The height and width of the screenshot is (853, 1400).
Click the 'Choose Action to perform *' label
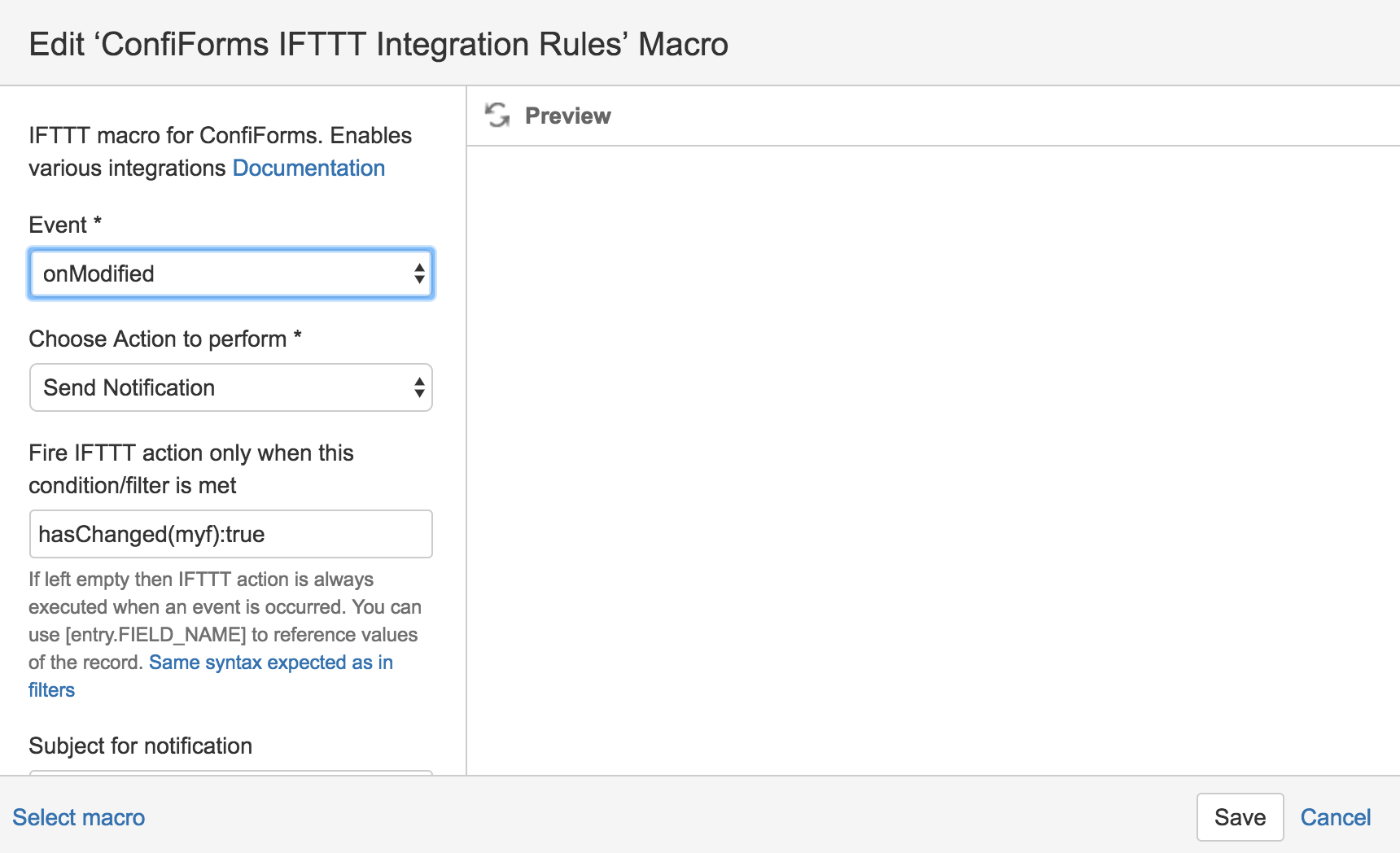[165, 339]
